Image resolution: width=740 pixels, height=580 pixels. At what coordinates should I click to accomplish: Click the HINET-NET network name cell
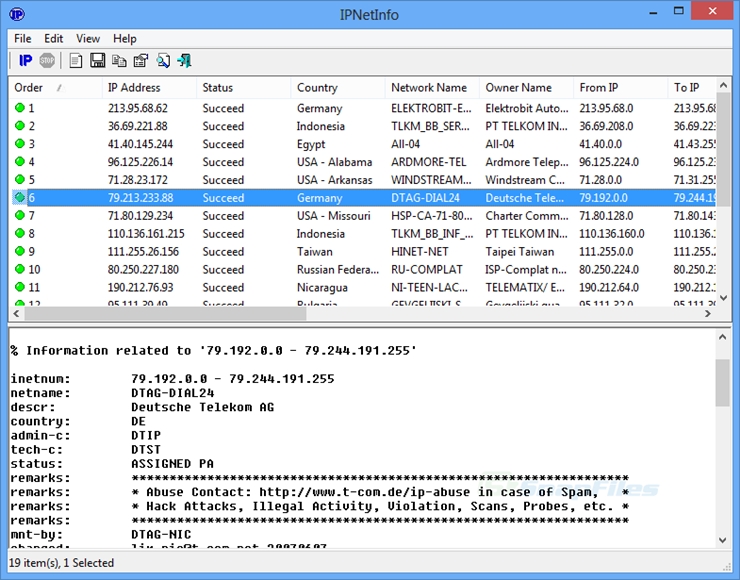420,252
